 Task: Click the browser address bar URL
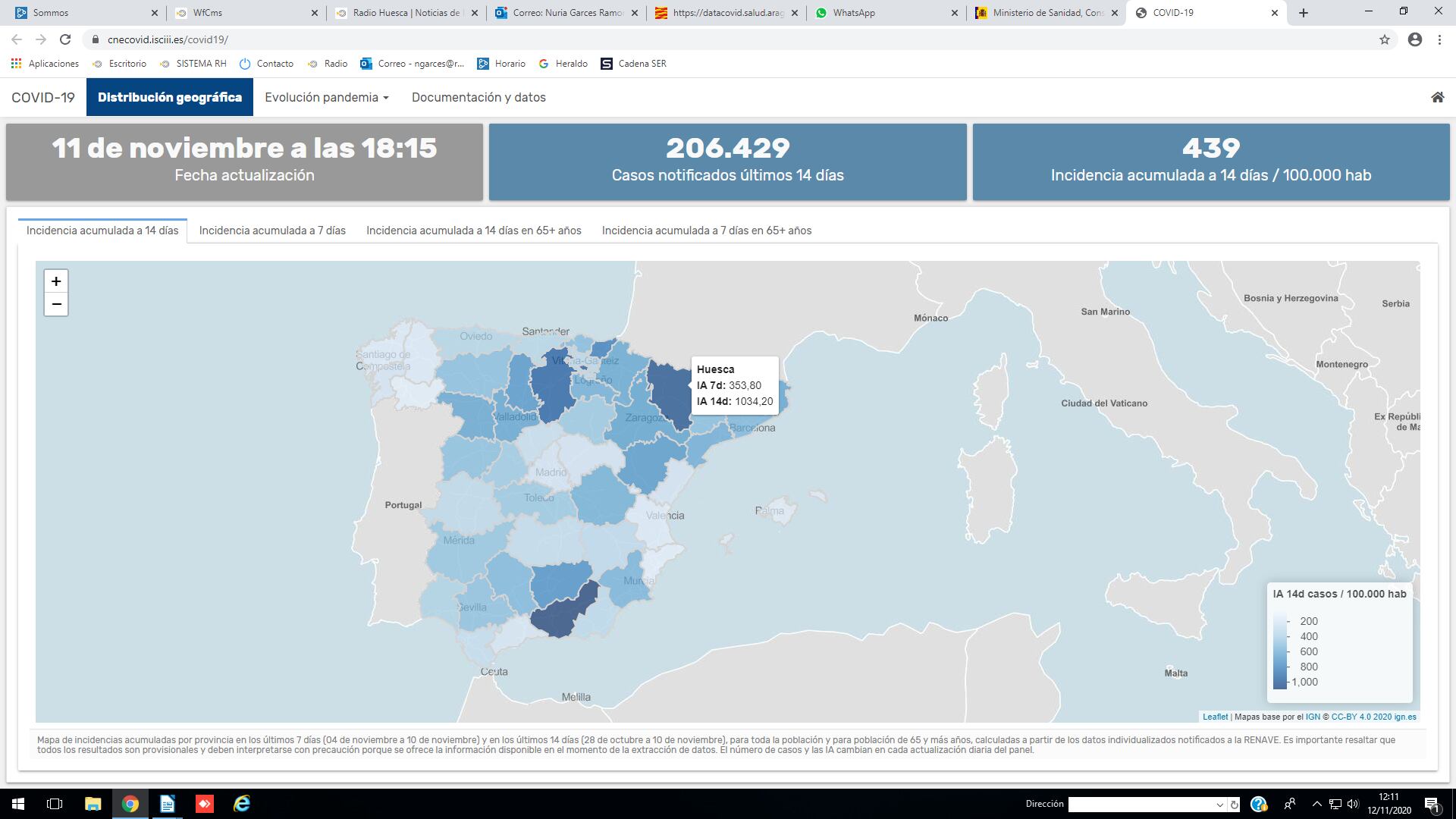[168, 39]
